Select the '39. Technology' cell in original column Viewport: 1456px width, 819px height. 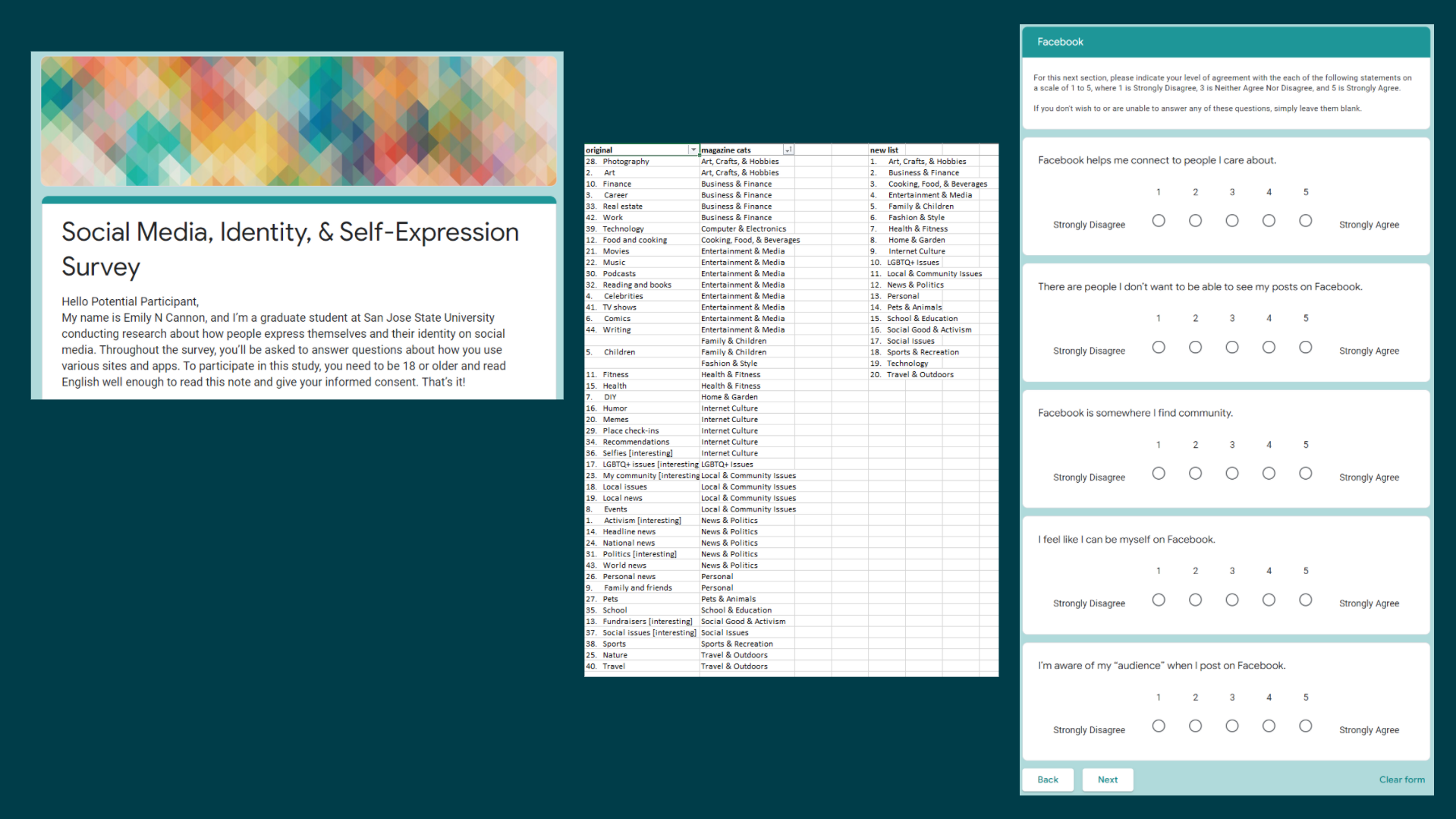642,228
